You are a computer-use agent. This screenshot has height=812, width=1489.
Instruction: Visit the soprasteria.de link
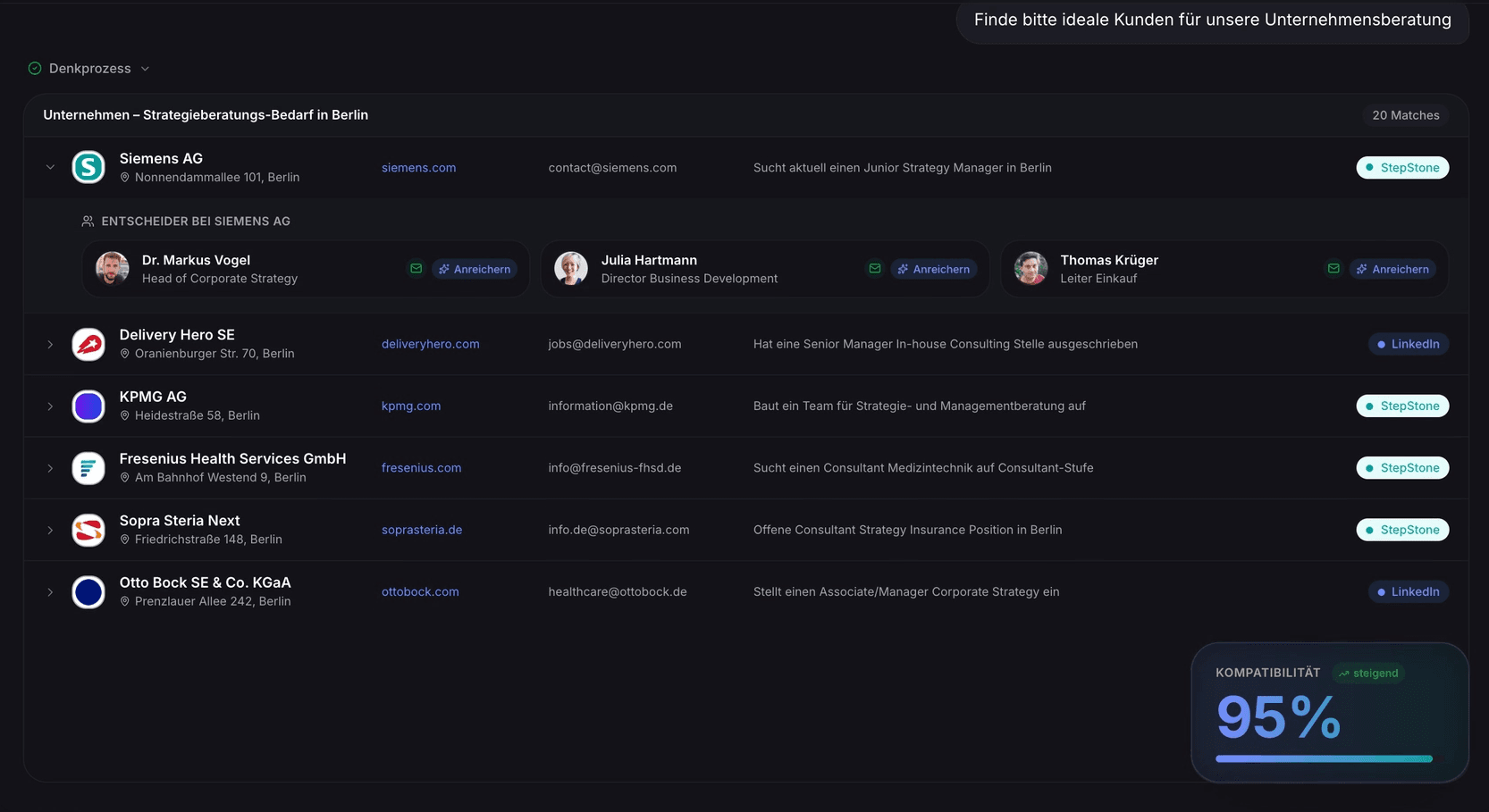pyautogui.click(x=422, y=530)
